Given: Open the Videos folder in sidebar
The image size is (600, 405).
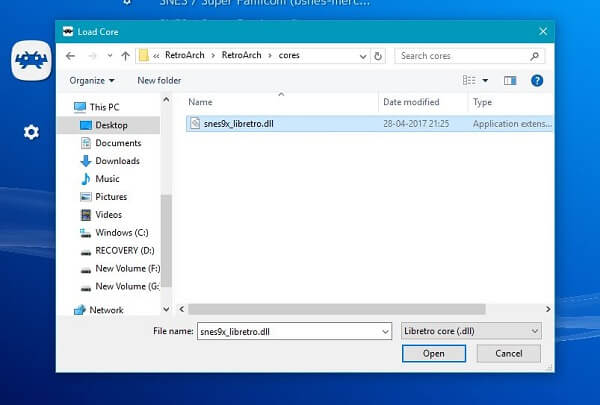Looking at the screenshot, I should [x=108, y=214].
